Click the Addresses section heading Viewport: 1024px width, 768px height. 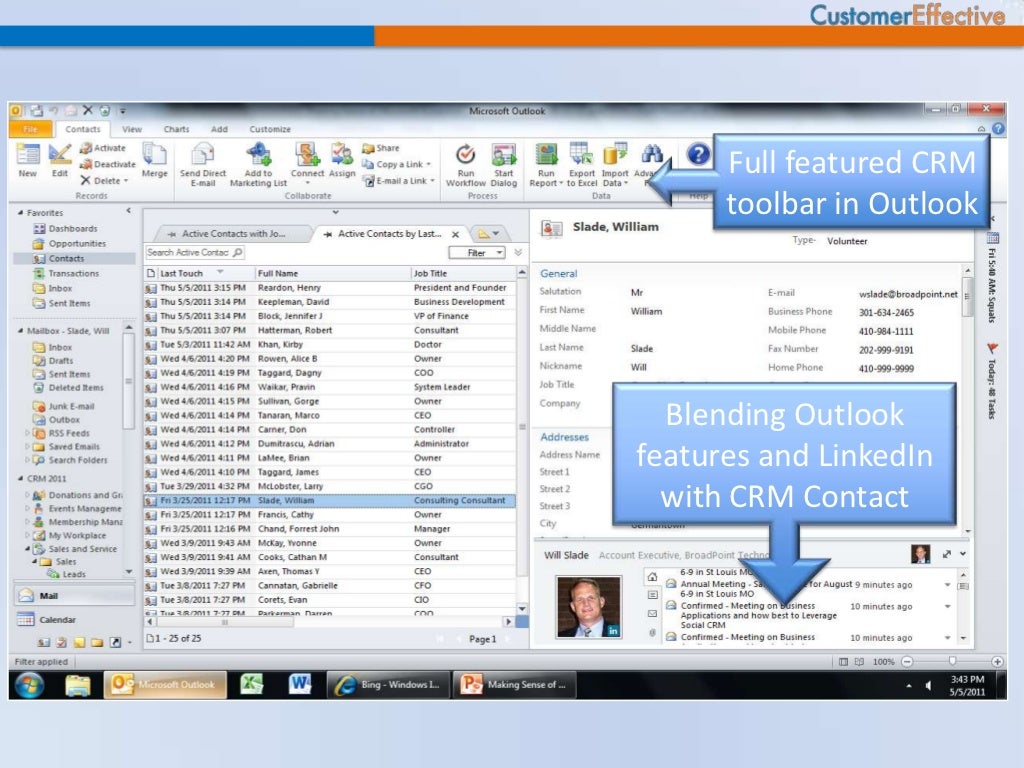(x=564, y=437)
